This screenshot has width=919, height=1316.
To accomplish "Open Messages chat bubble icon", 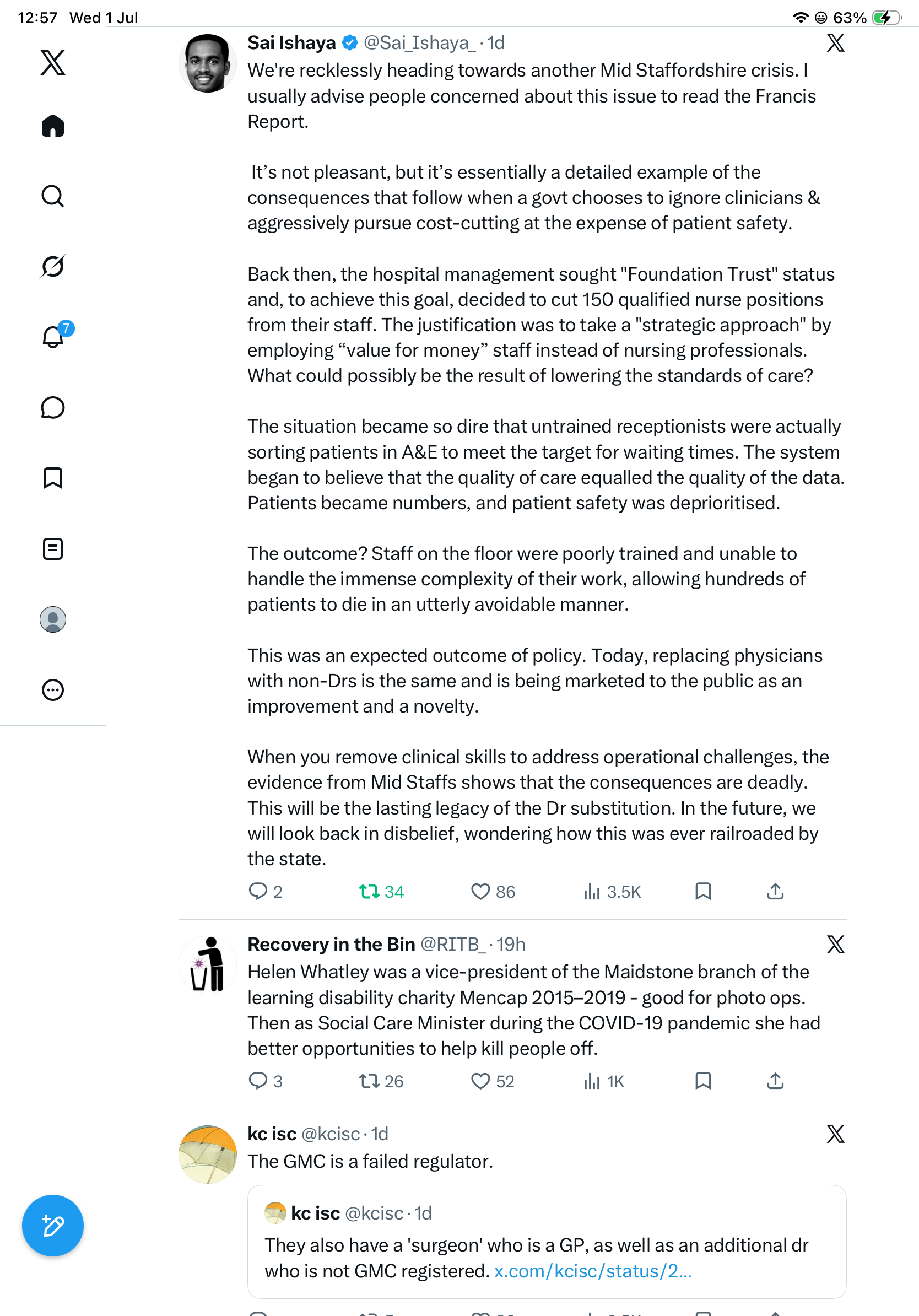I will tap(53, 407).
